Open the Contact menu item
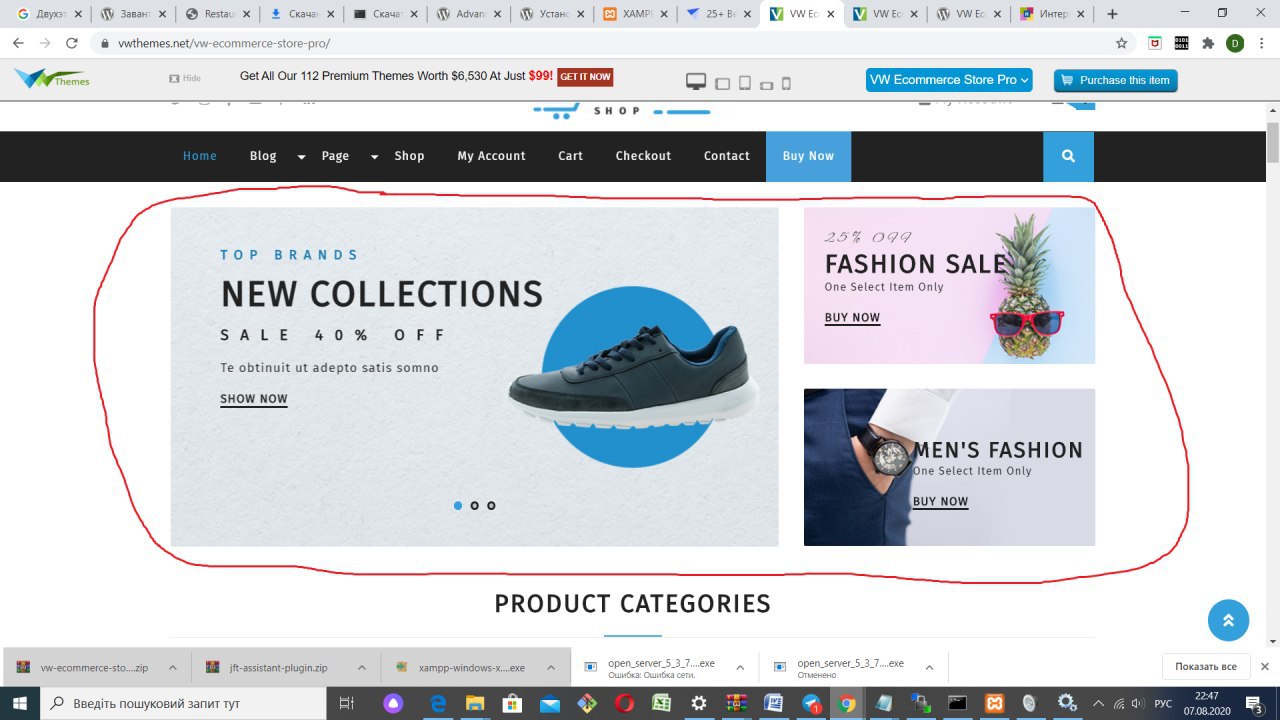 click(x=727, y=156)
